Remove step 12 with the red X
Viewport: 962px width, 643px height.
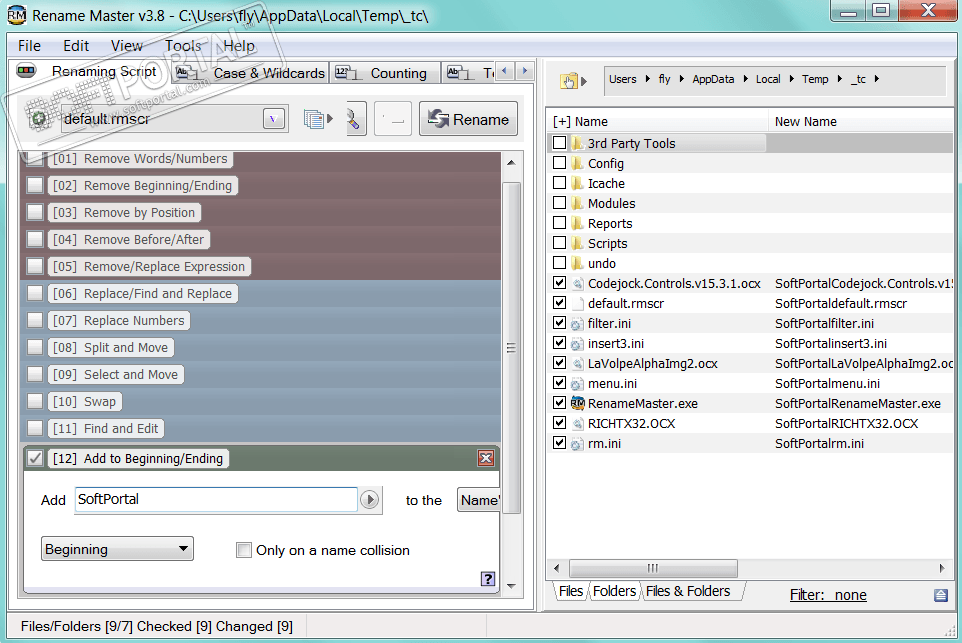[486, 458]
